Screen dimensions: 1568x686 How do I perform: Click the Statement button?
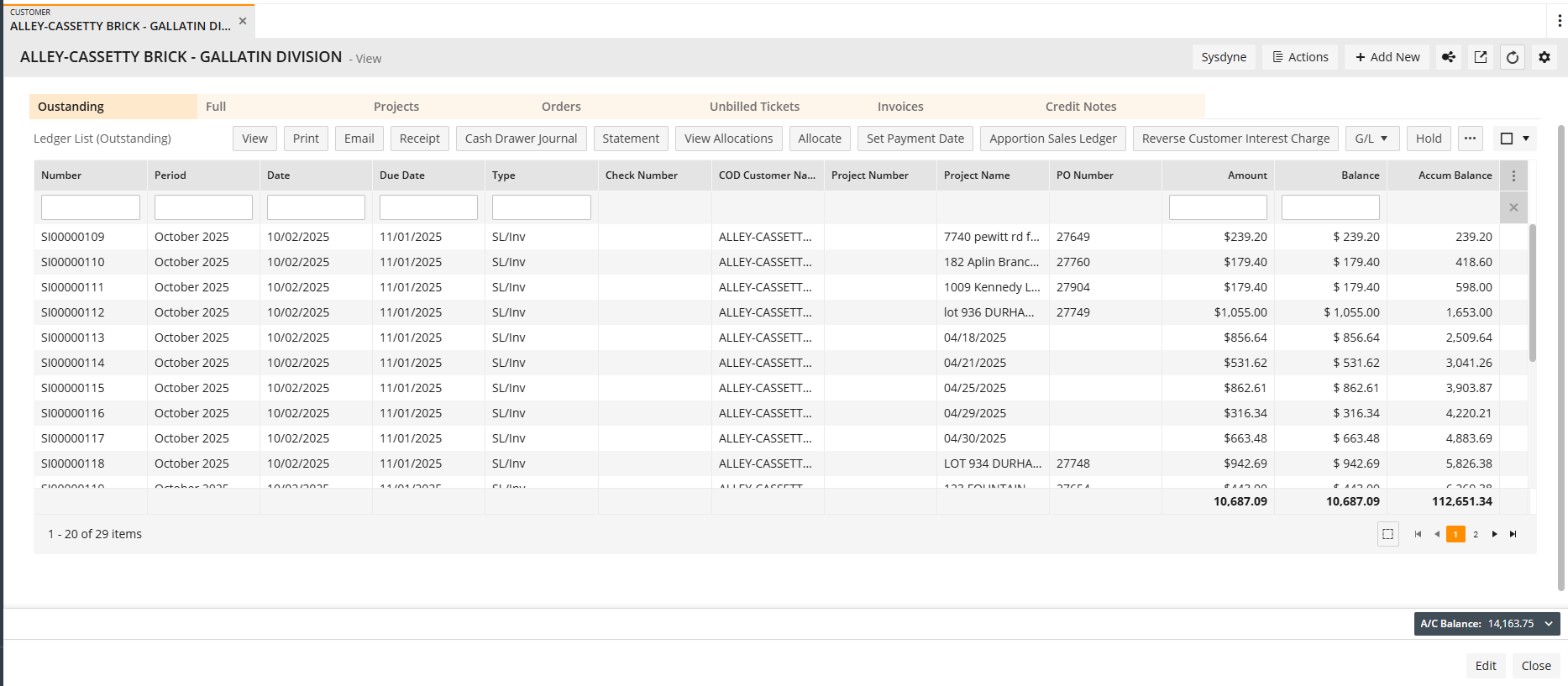[631, 139]
